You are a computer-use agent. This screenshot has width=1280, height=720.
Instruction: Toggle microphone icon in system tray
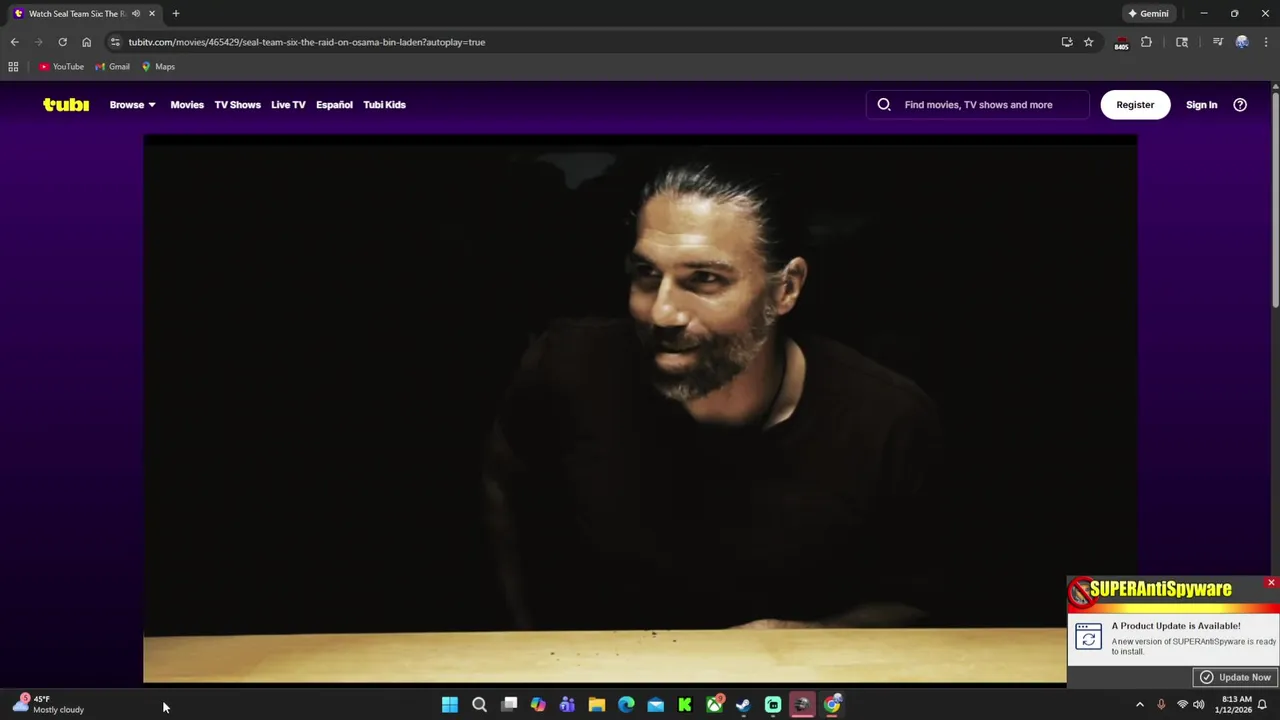click(1161, 705)
